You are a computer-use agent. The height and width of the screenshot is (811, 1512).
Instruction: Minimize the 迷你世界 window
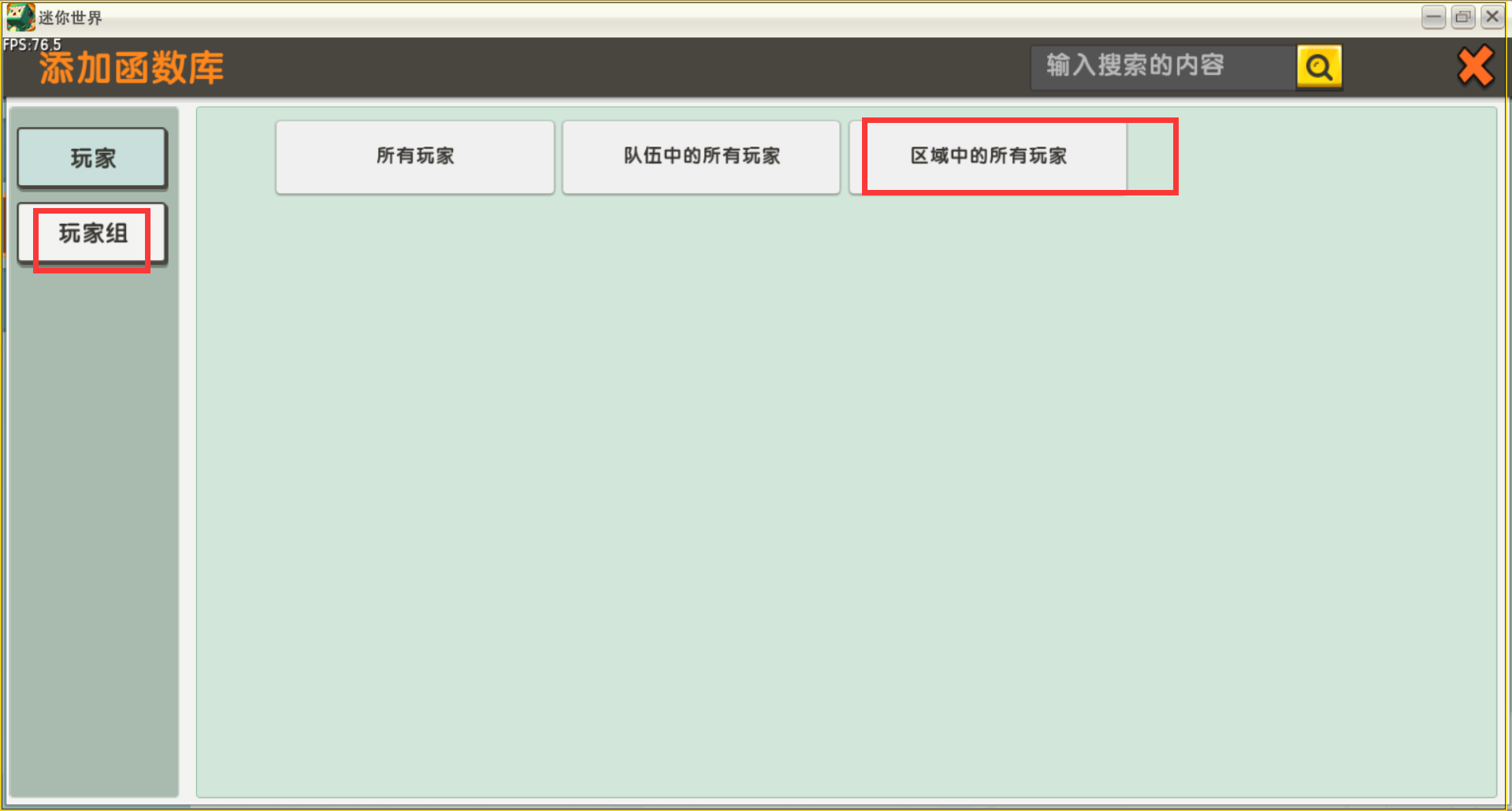point(1433,17)
